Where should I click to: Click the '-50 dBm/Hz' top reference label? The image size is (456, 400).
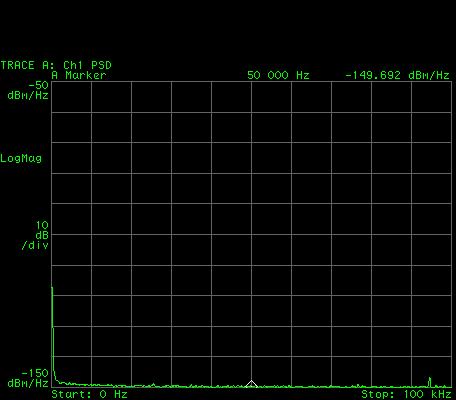pos(28,90)
